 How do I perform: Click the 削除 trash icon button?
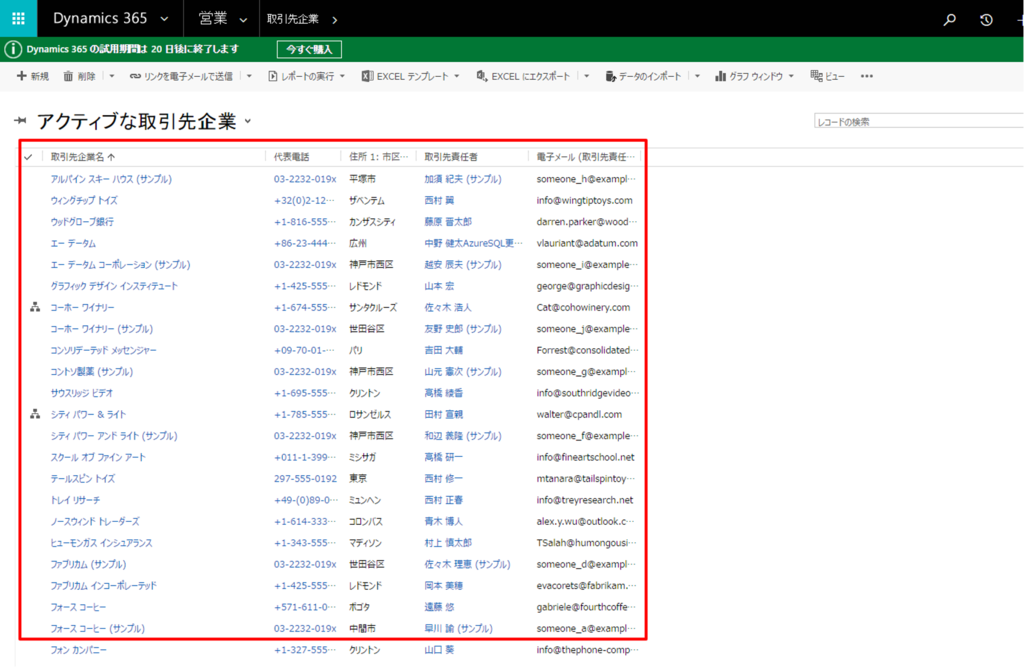click(79, 76)
